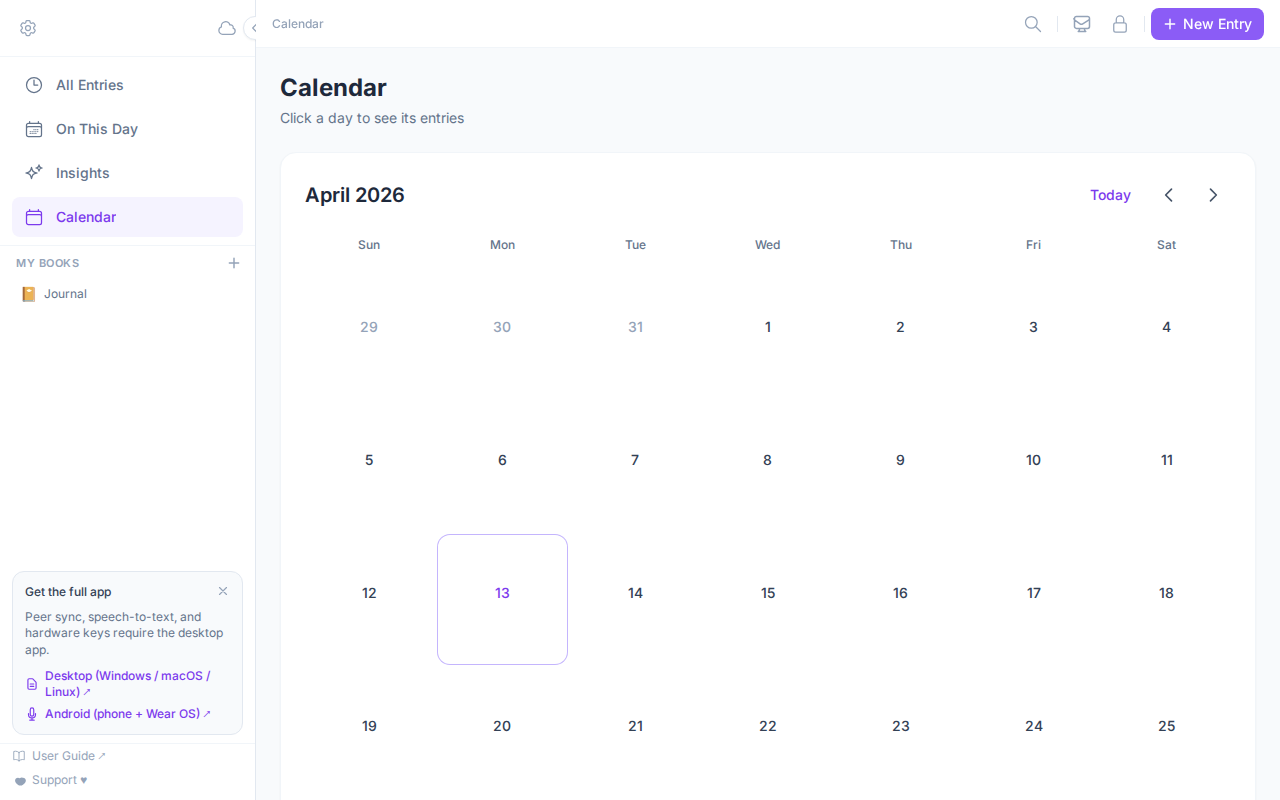1280x800 pixels.
Task: Select April 13 on the calendar
Action: pyautogui.click(x=502, y=593)
